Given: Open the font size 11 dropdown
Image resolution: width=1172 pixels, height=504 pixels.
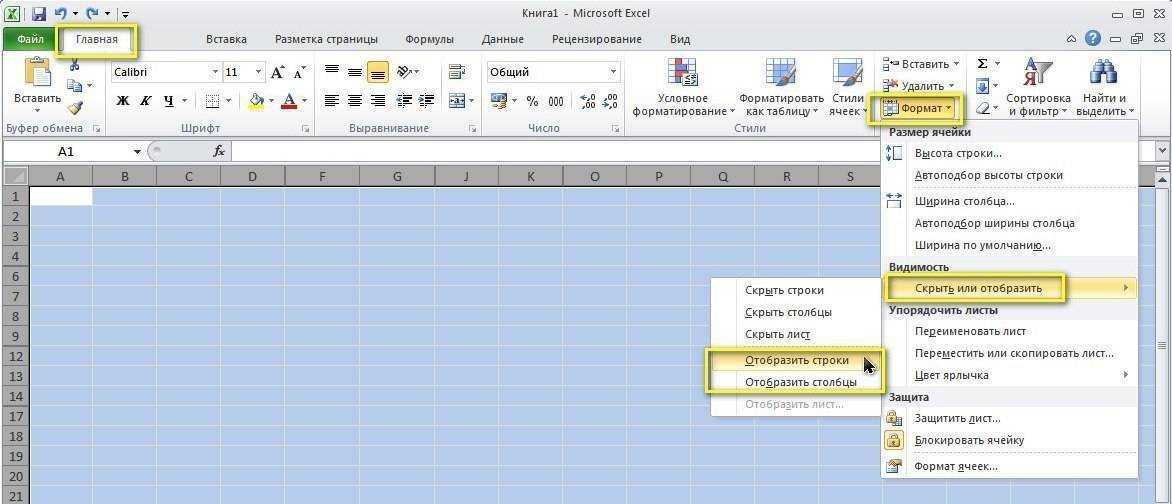Looking at the screenshot, I should [x=259, y=73].
